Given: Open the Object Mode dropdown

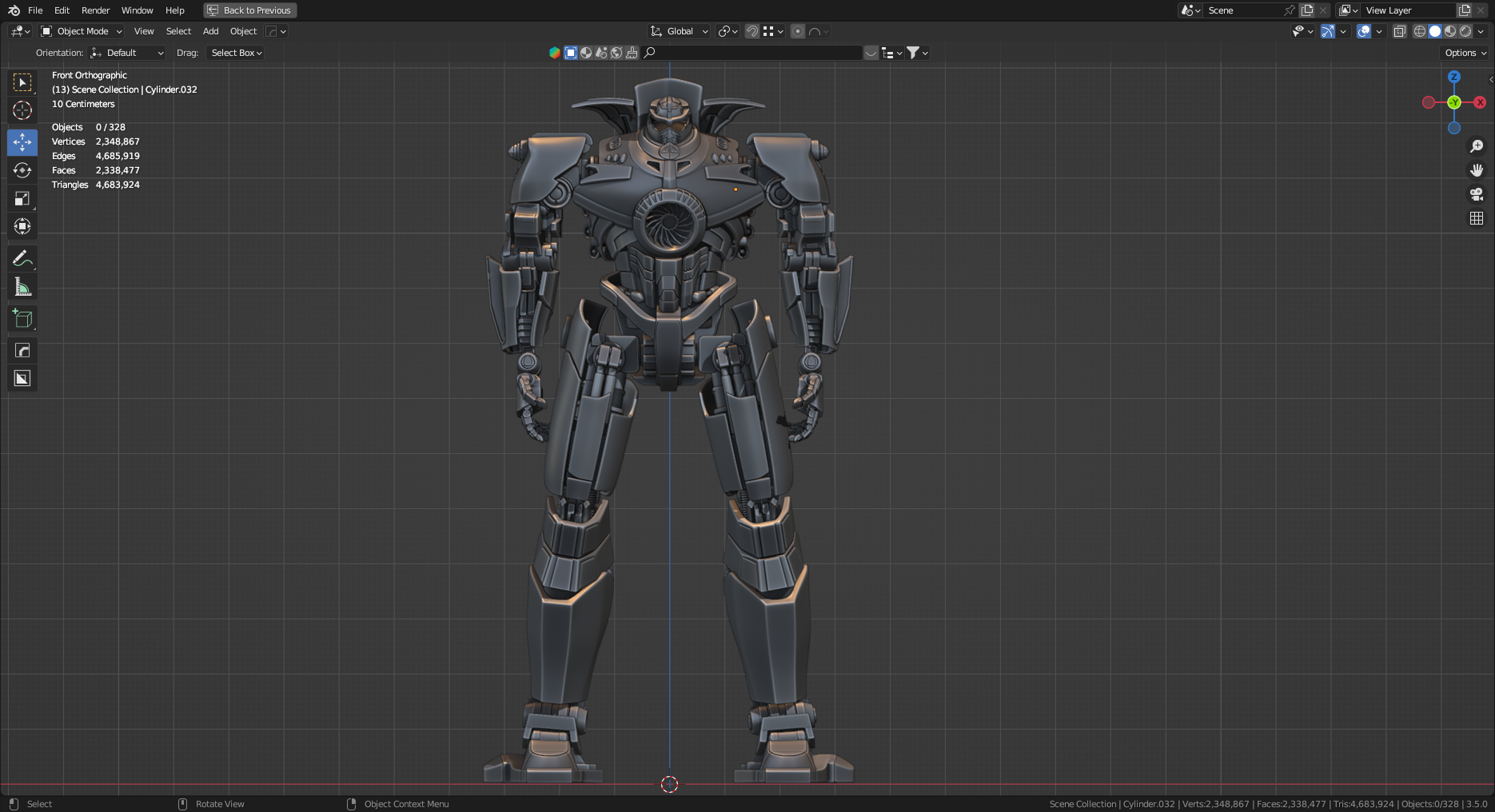Looking at the screenshot, I should [82, 31].
